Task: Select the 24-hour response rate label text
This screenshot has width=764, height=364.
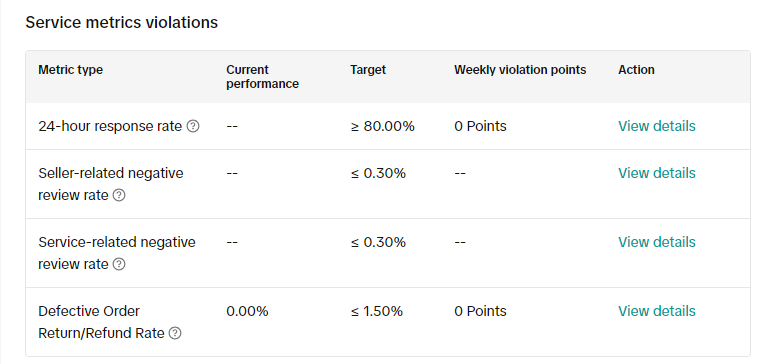Action: [110, 126]
